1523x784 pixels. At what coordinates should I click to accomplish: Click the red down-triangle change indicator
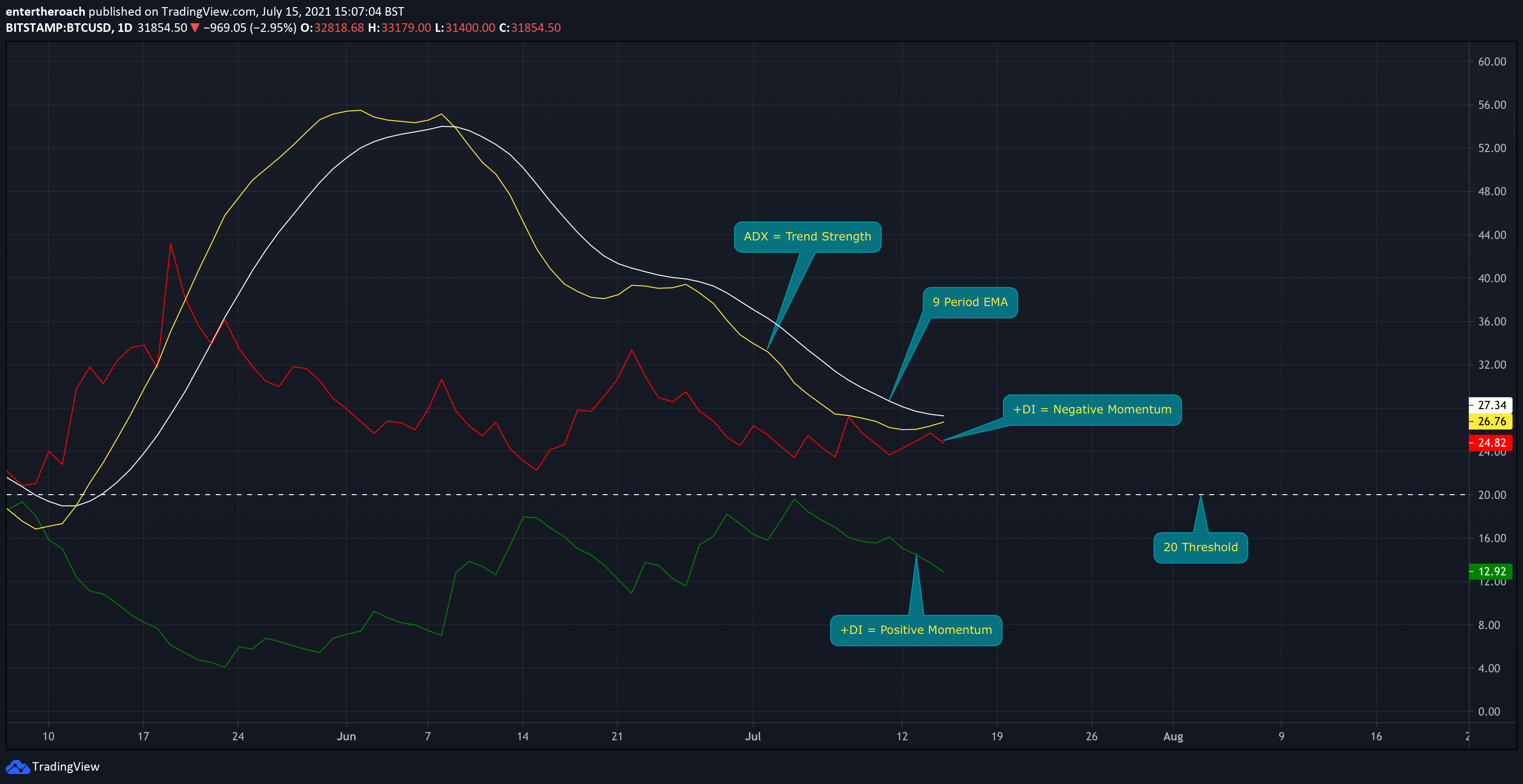(x=194, y=28)
